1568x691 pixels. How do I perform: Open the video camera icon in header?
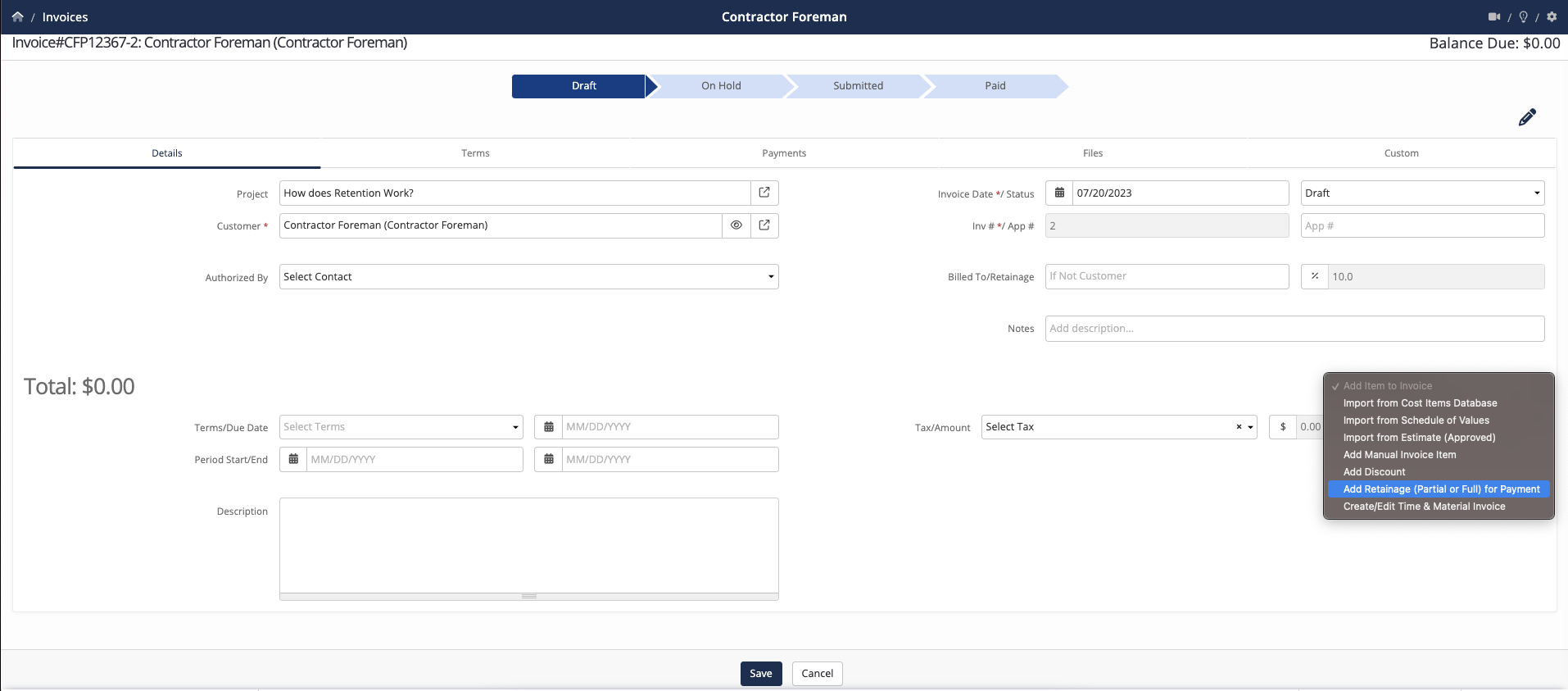[1494, 16]
